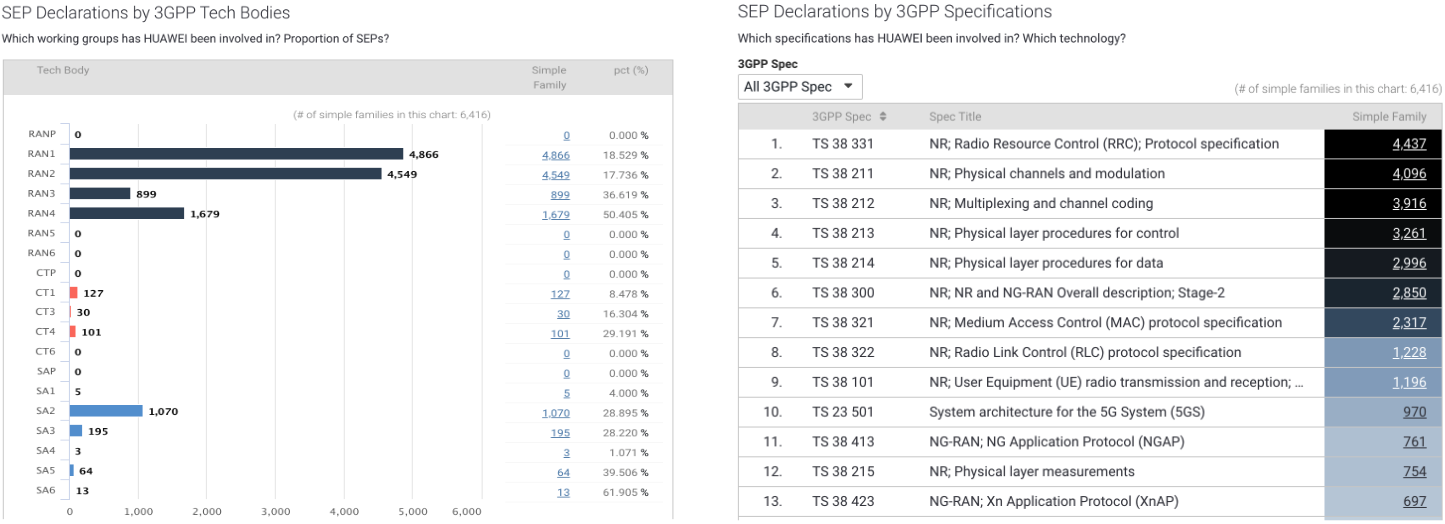Click 'NG-RAN; NG Application Protocol (NGAP)' title
The height and width of the screenshot is (524, 1445).
[x=1056, y=442]
